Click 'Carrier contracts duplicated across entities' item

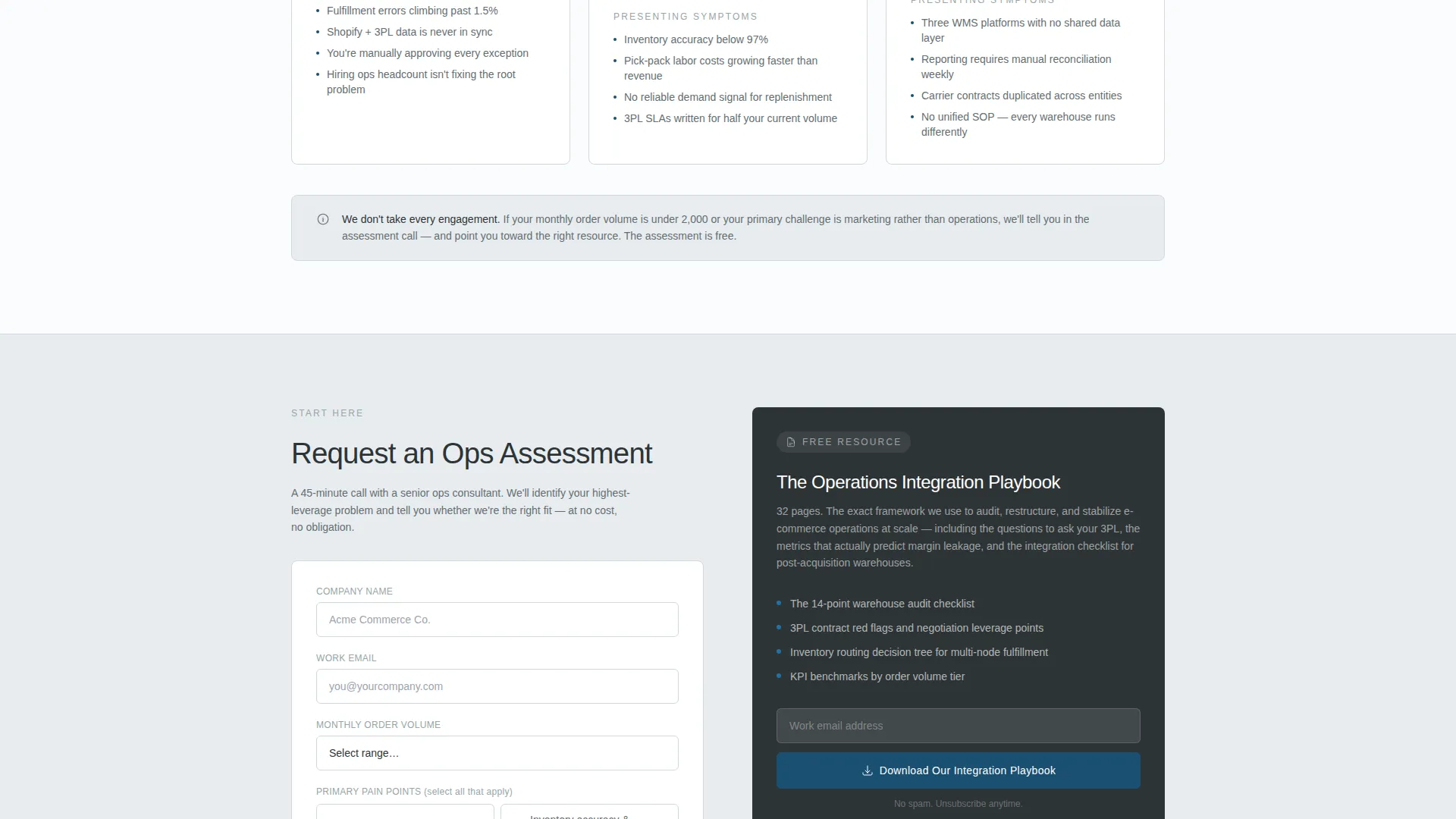(x=1021, y=96)
